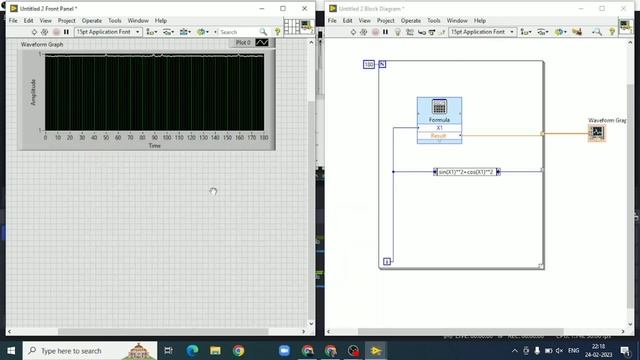The height and width of the screenshot is (360, 640).
Task: Abort execution in Block Diagram toolbar
Action: 375,32
